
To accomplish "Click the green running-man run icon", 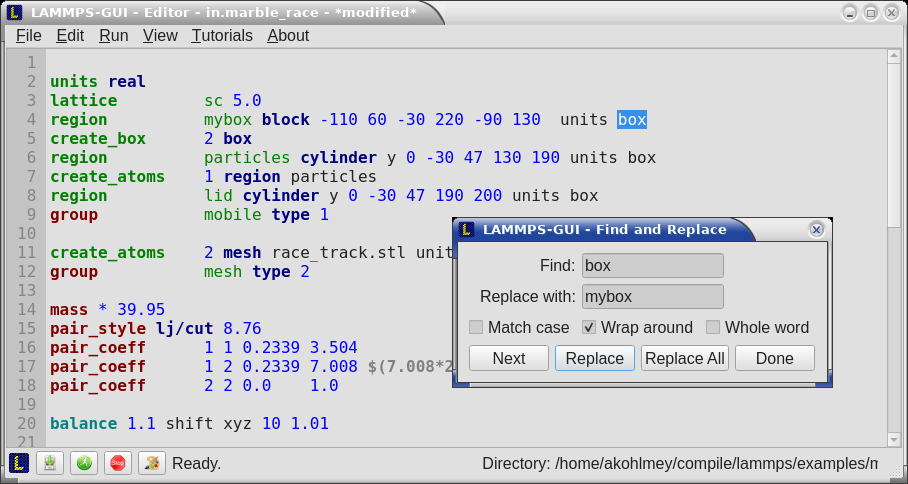I will [84, 463].
